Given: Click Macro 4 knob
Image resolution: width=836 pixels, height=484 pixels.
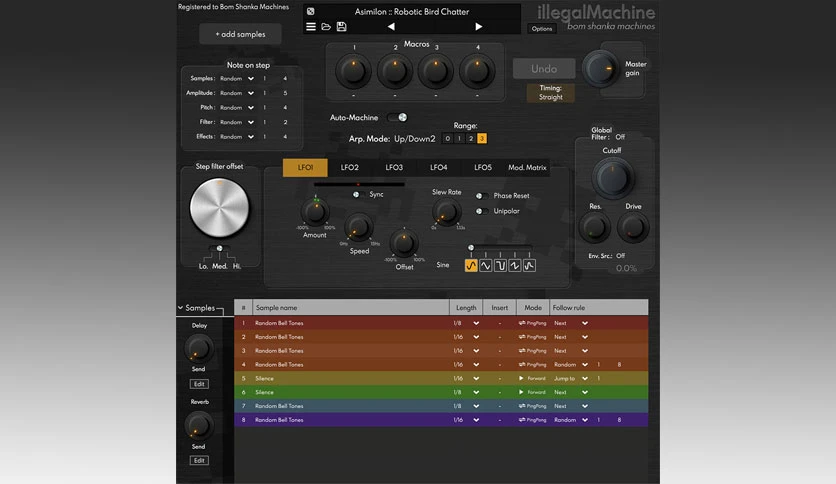Looking at the screenshot, I should click(x=477, y=71).
